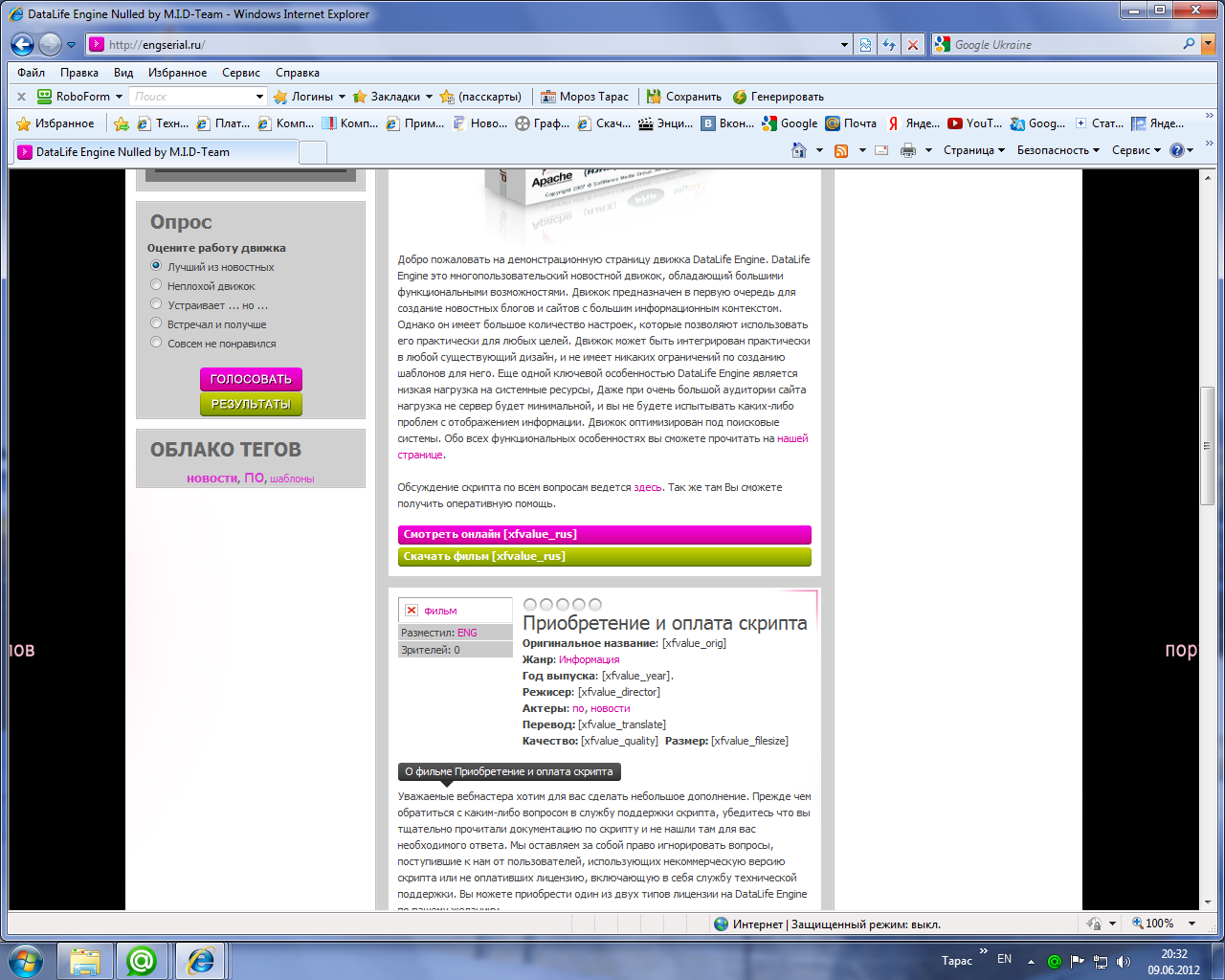This screenshot has width=1225, height=980.
Task: Click the Скачать фильм green button
Action: pyautogui.click(x=605, y=556)
